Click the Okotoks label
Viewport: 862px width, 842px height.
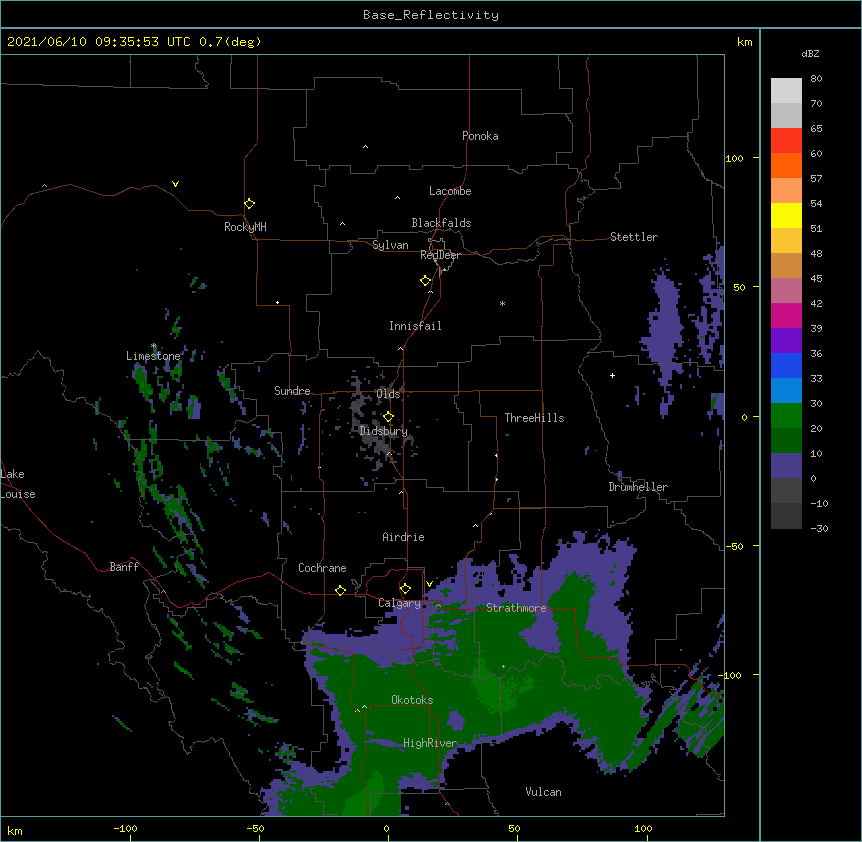tap(412, 700)
